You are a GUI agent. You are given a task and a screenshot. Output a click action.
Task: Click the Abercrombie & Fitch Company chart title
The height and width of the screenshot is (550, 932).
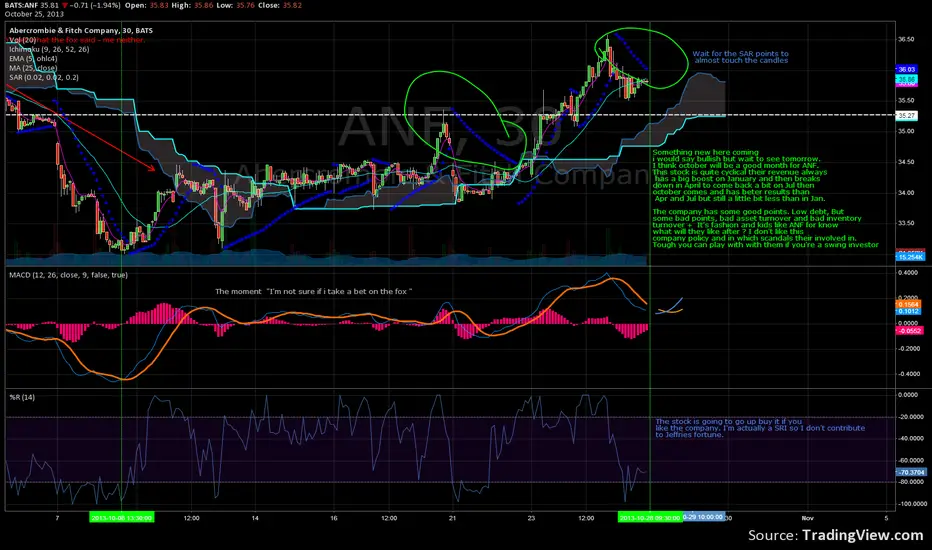click(x=81, y=30)
